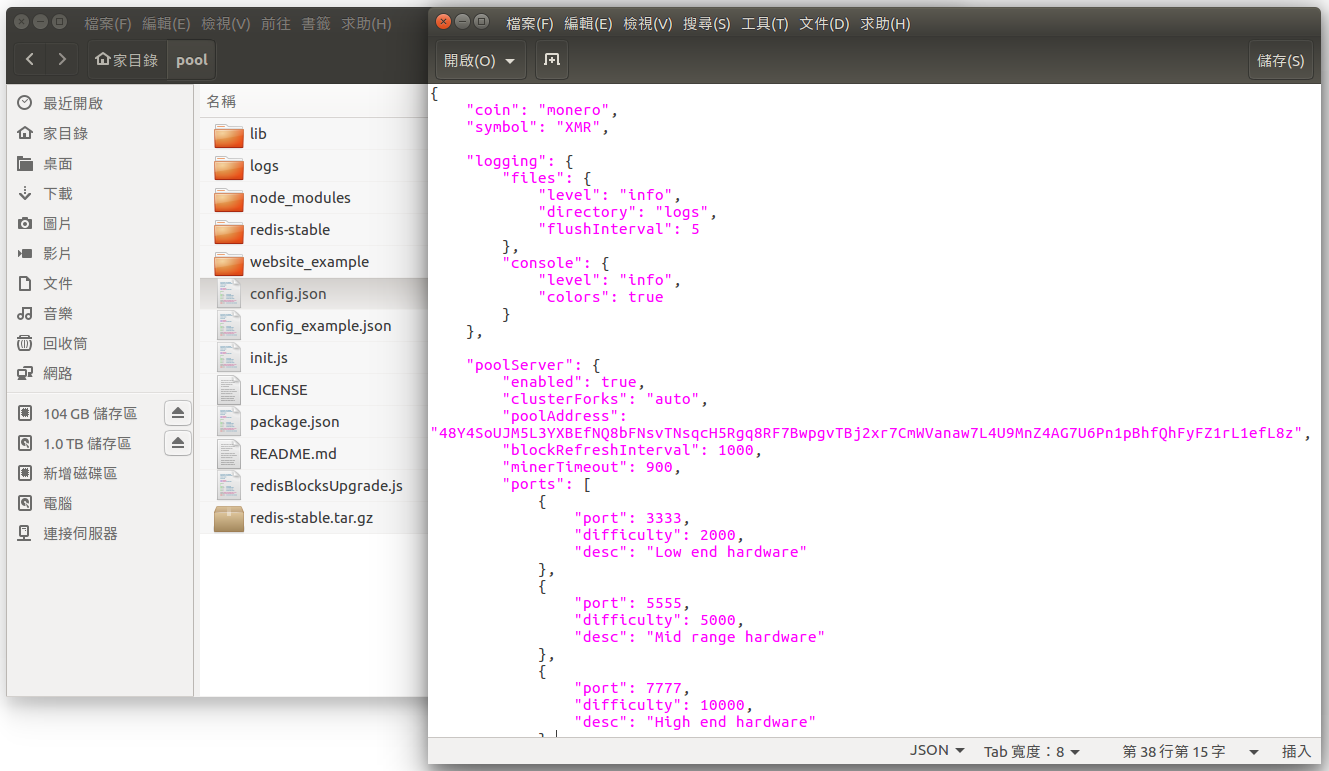Click the "port": 3333 line
1329x771 pixels.
click(631, 518)
